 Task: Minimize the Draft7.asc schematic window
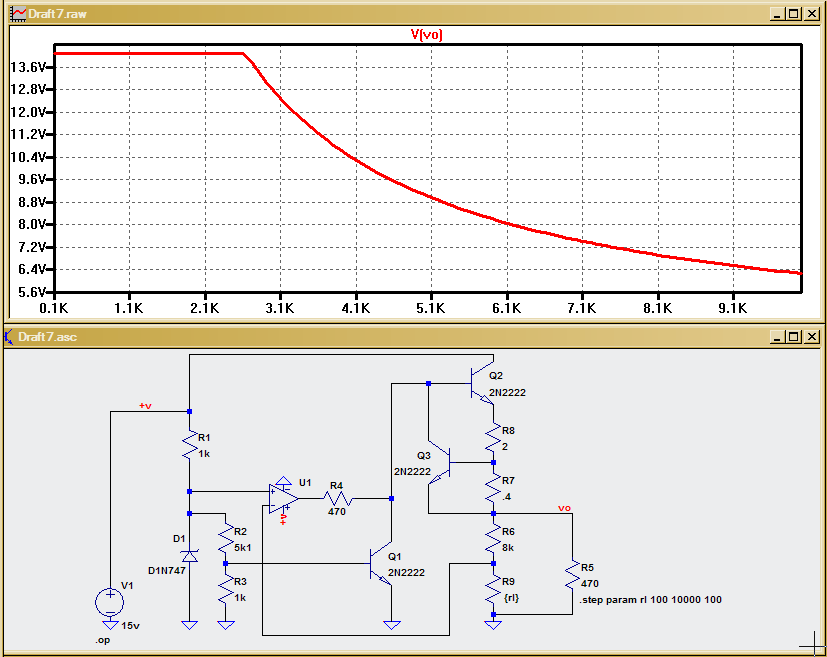776,336
